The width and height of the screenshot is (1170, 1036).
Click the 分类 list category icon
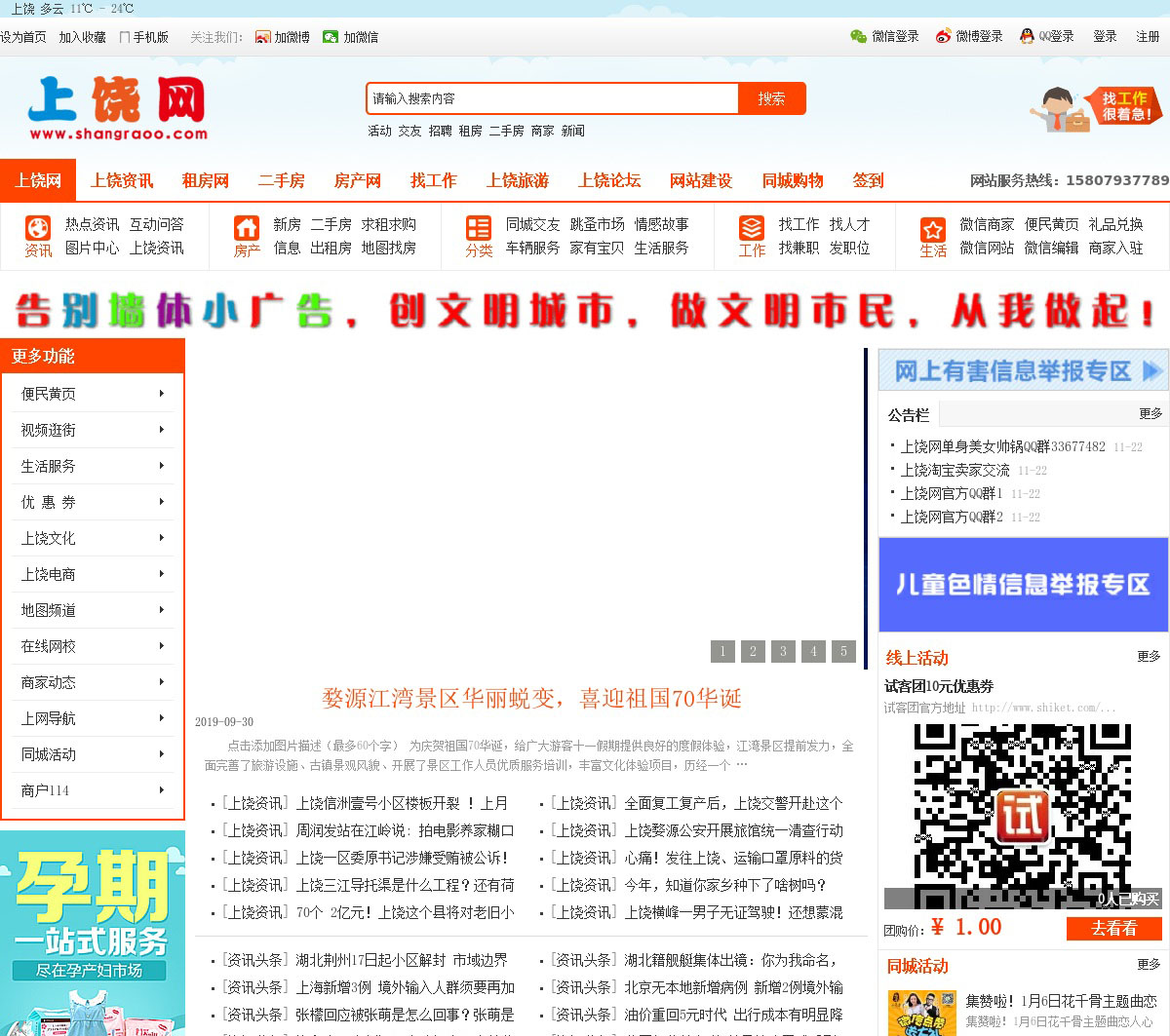click(479, 228)
